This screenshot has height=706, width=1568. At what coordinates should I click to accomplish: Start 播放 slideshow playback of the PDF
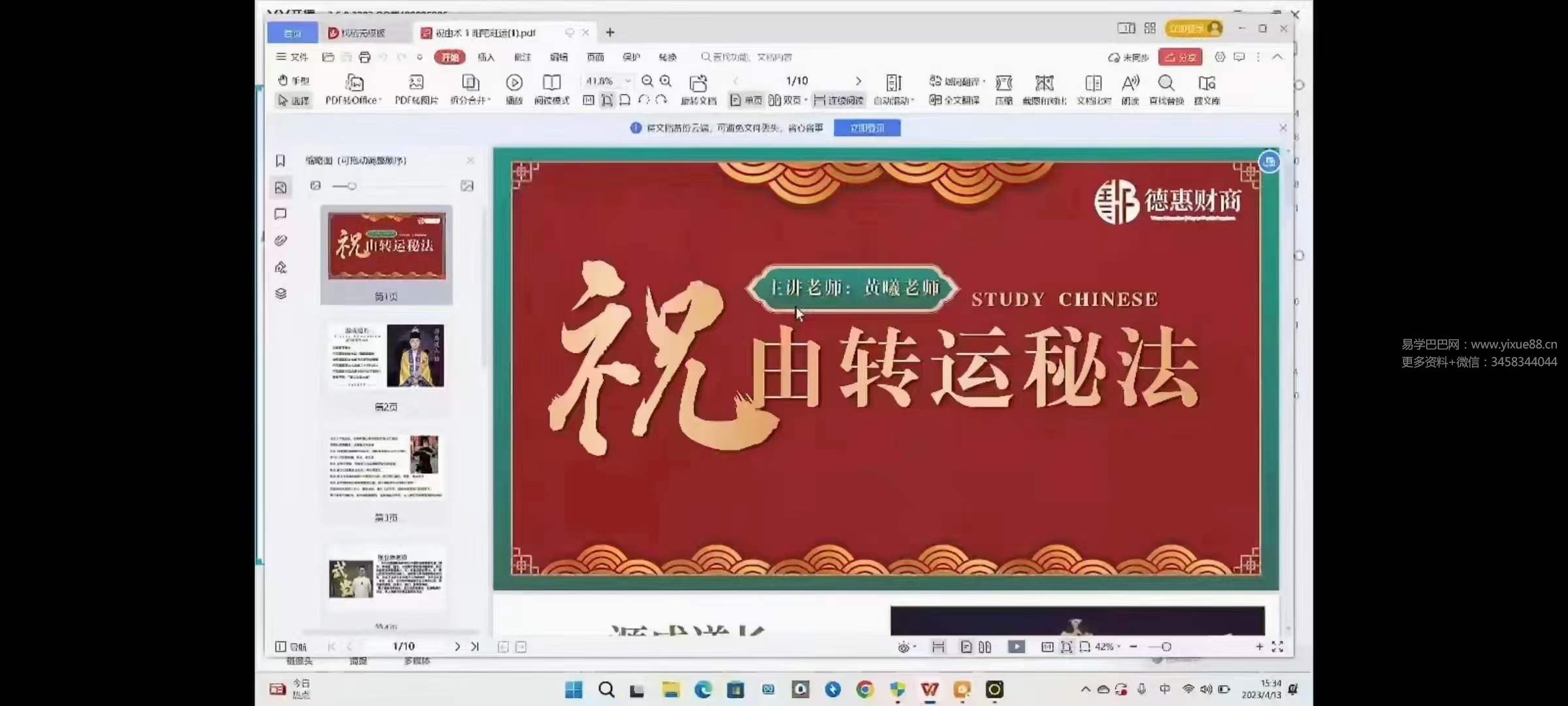coord(514,88)
